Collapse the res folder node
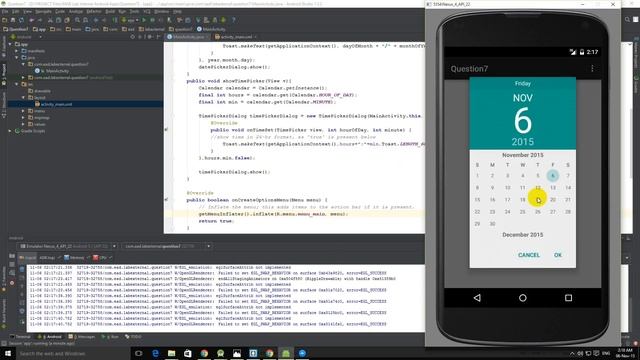This screenshot has width=640, height=360. point(17,84)
